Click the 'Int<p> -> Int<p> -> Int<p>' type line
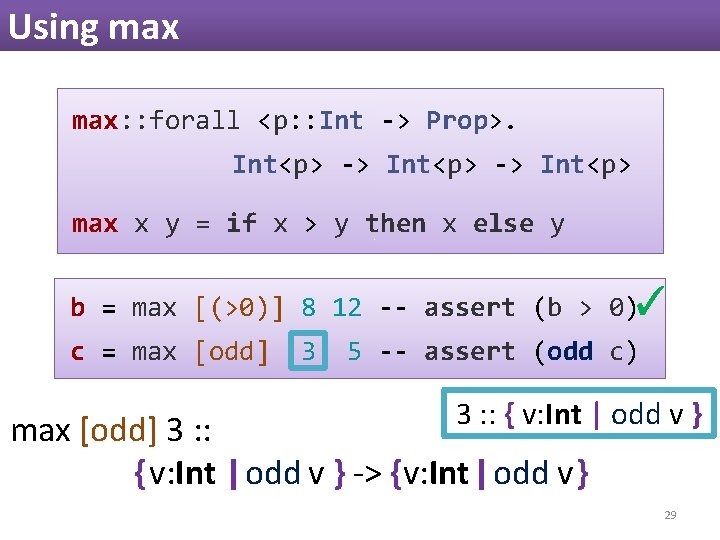This screenshot has height=540, width=720. coord(432,165)
